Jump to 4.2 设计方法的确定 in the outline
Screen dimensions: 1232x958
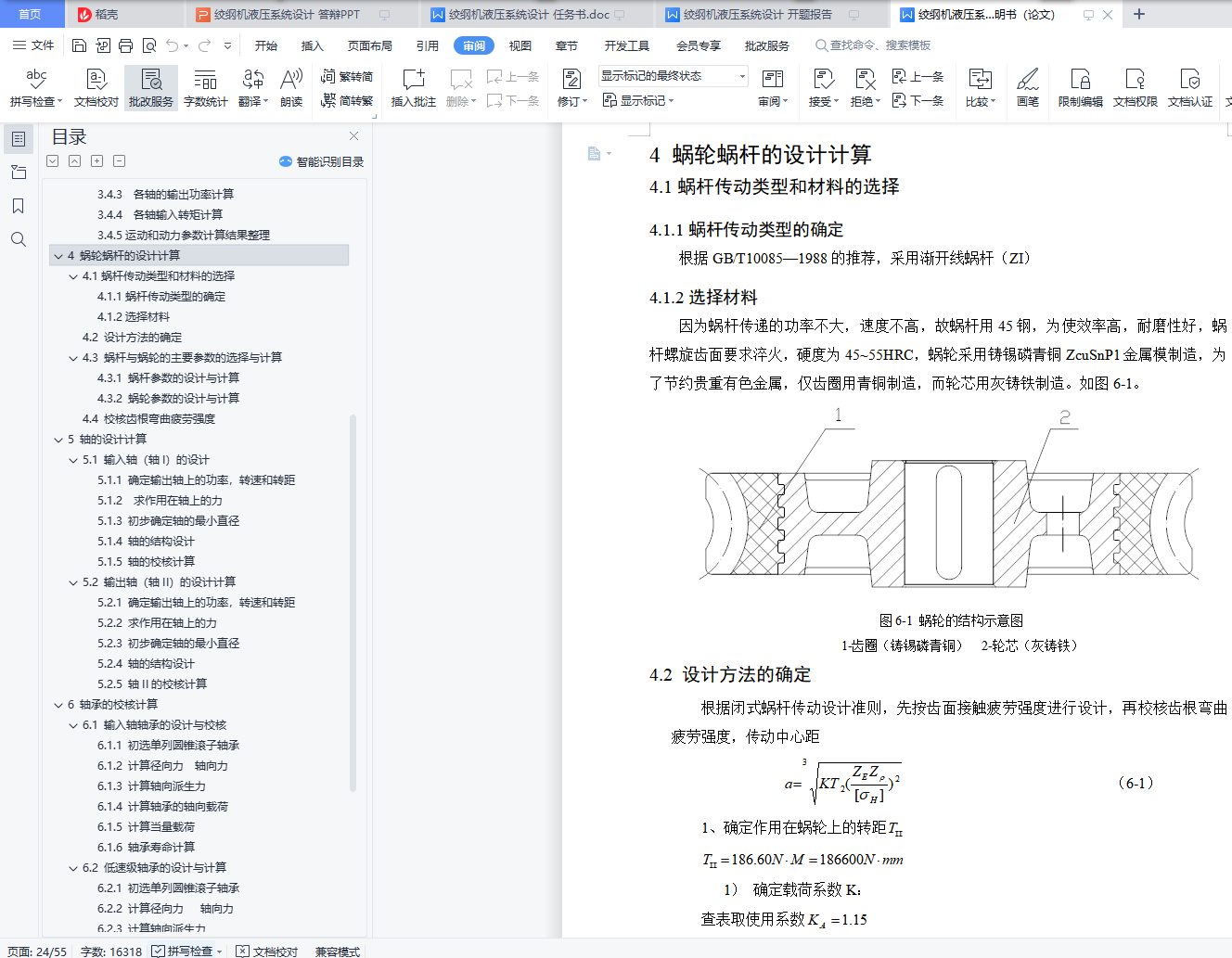pyautogui.click(x=133, y=338)
